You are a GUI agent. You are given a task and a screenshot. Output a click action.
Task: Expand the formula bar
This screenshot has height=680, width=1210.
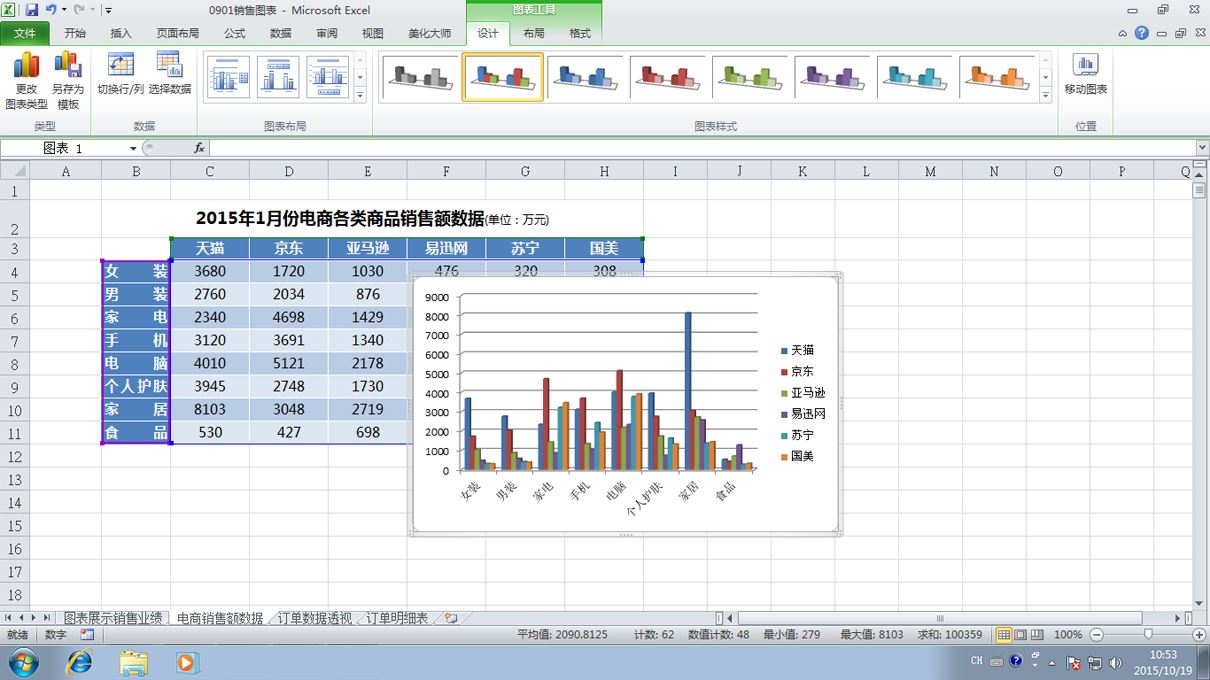point(1201,148)
